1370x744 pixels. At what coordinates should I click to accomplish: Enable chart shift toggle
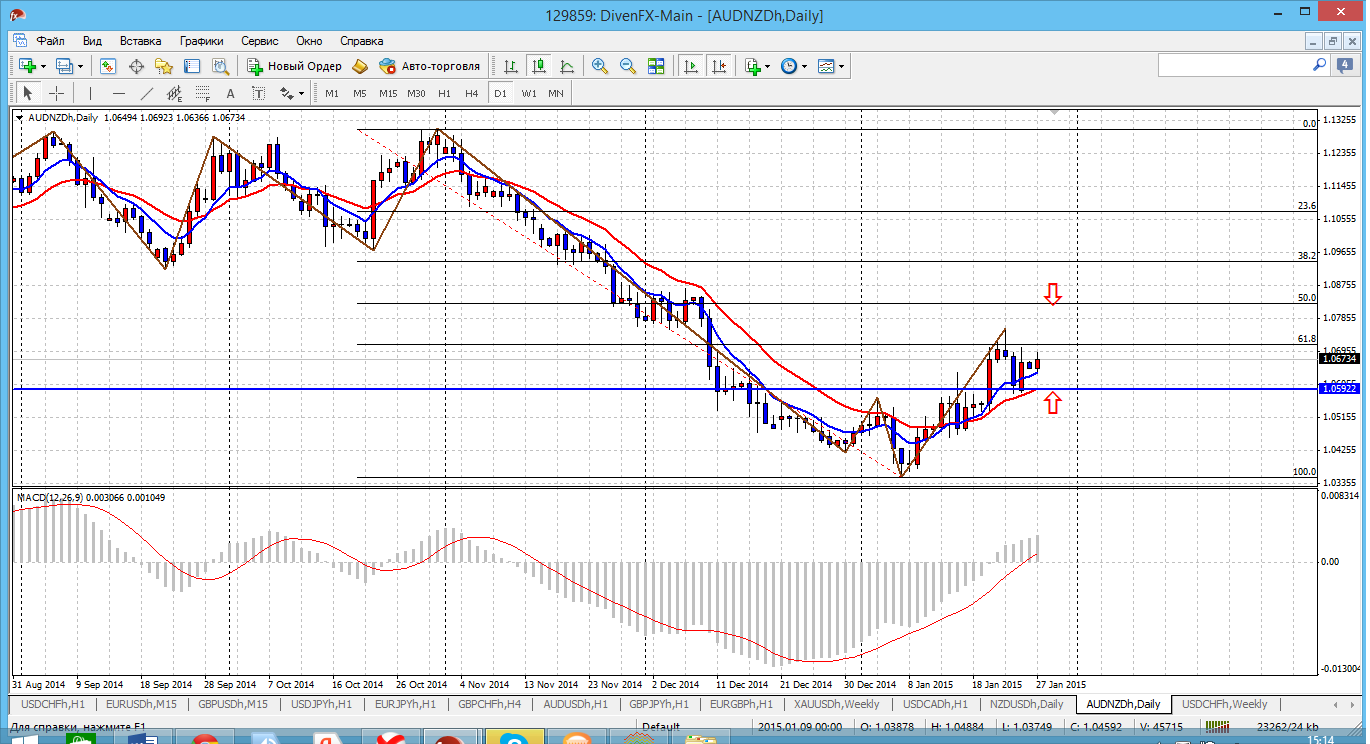[718, 66]
